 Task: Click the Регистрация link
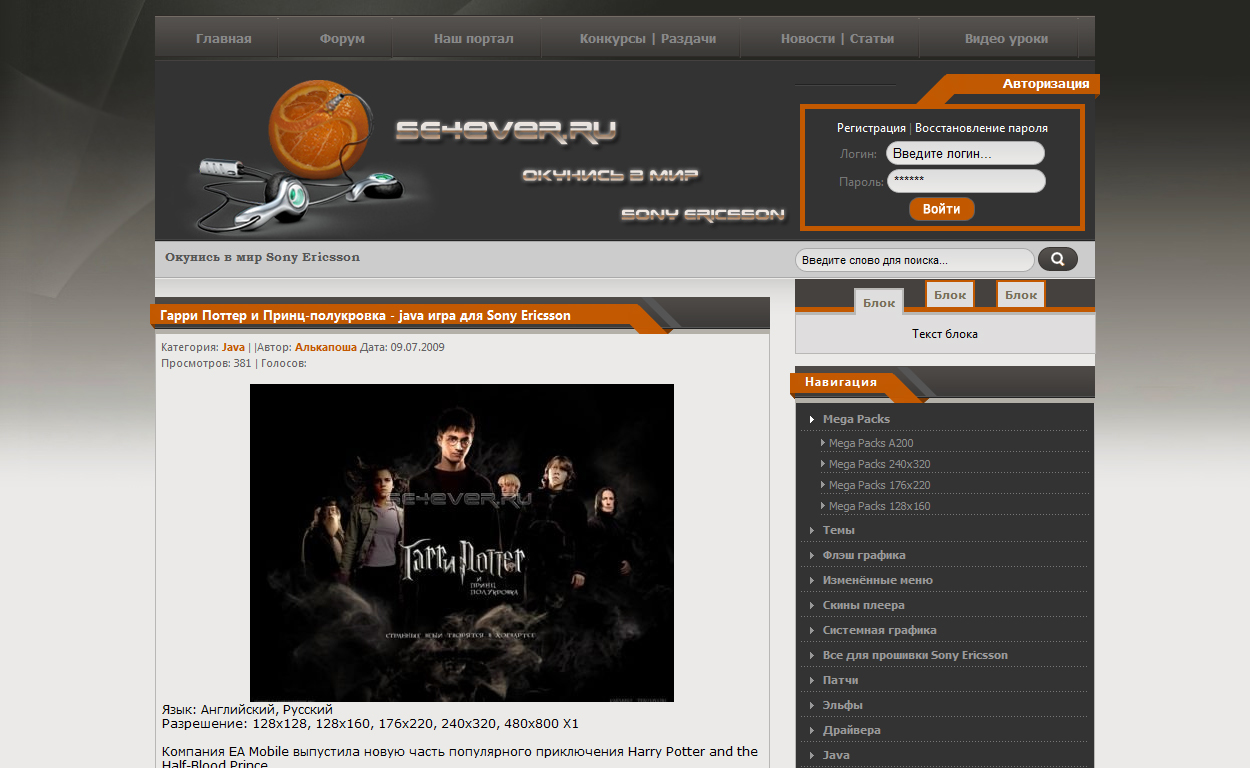point(871,128)
